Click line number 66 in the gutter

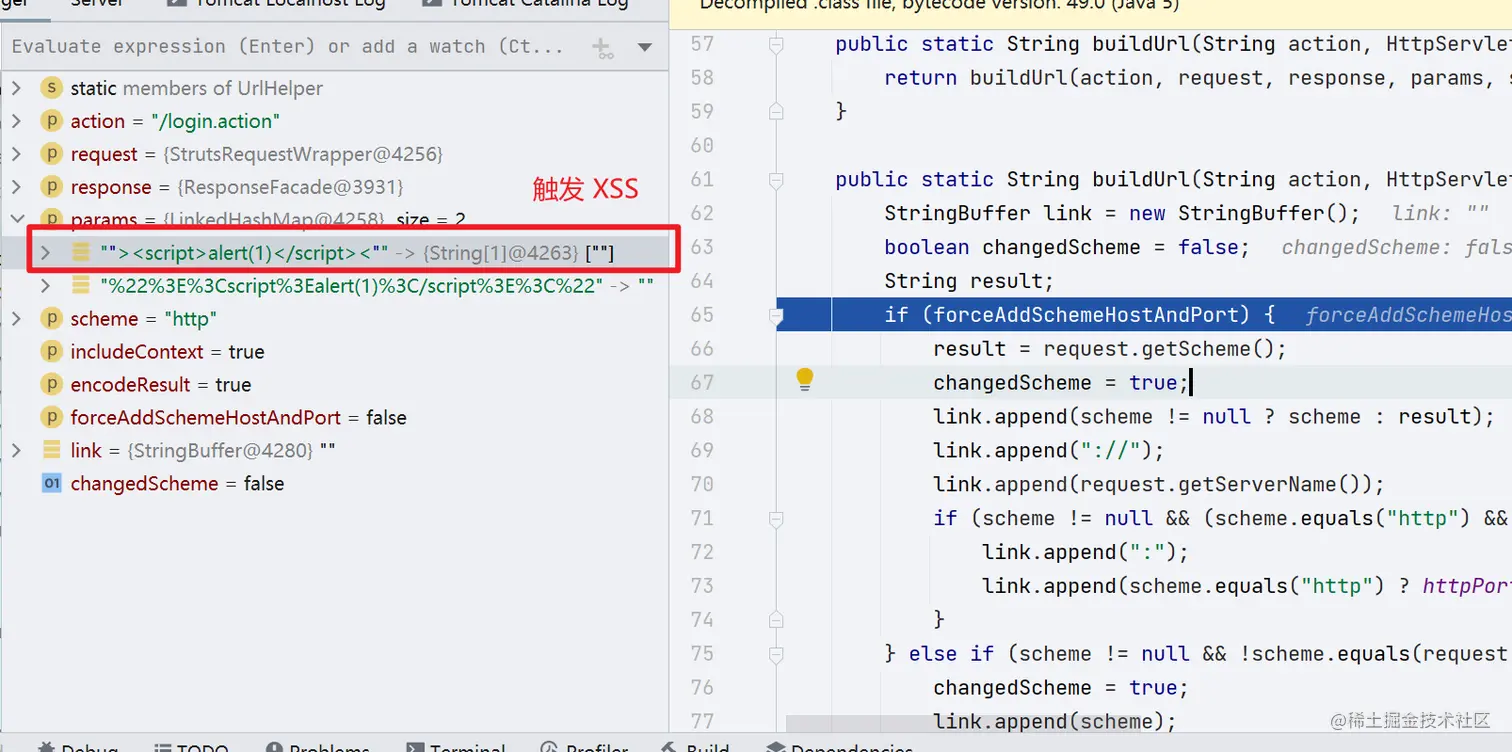[702, 349]
